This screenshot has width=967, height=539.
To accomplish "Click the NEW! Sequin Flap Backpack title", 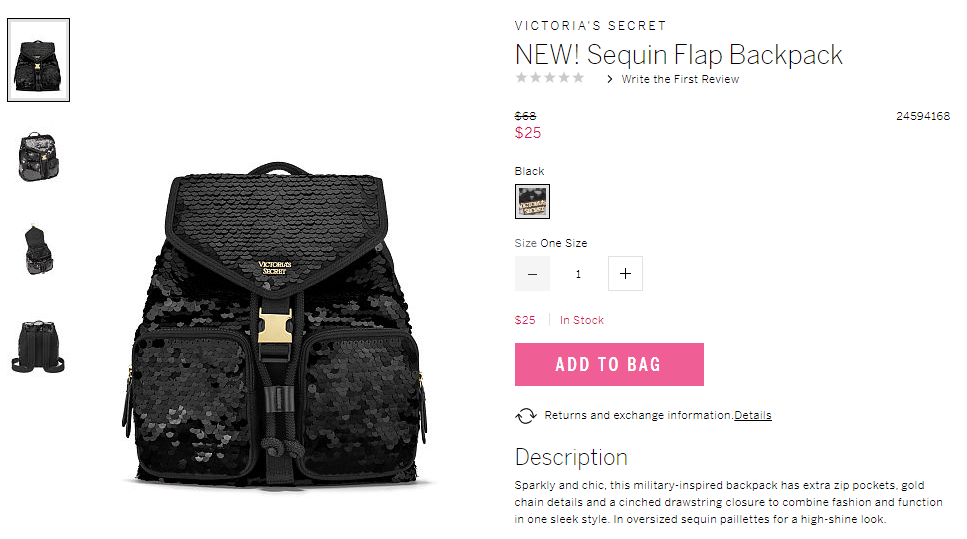I will (x=678, y=55).
